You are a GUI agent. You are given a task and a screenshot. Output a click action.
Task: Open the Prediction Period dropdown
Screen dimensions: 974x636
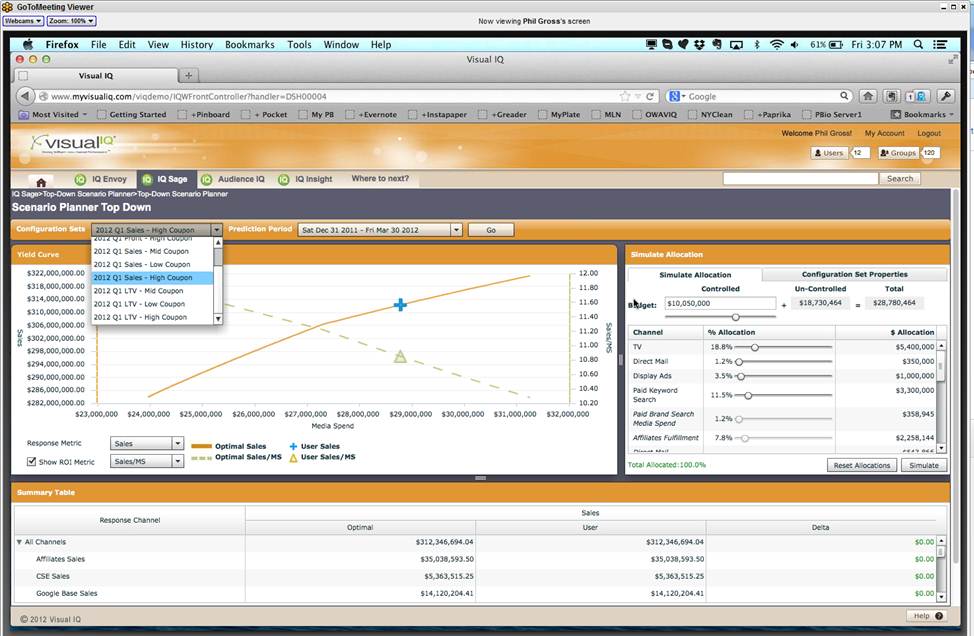pyautogui.click(x=456, y=229)
